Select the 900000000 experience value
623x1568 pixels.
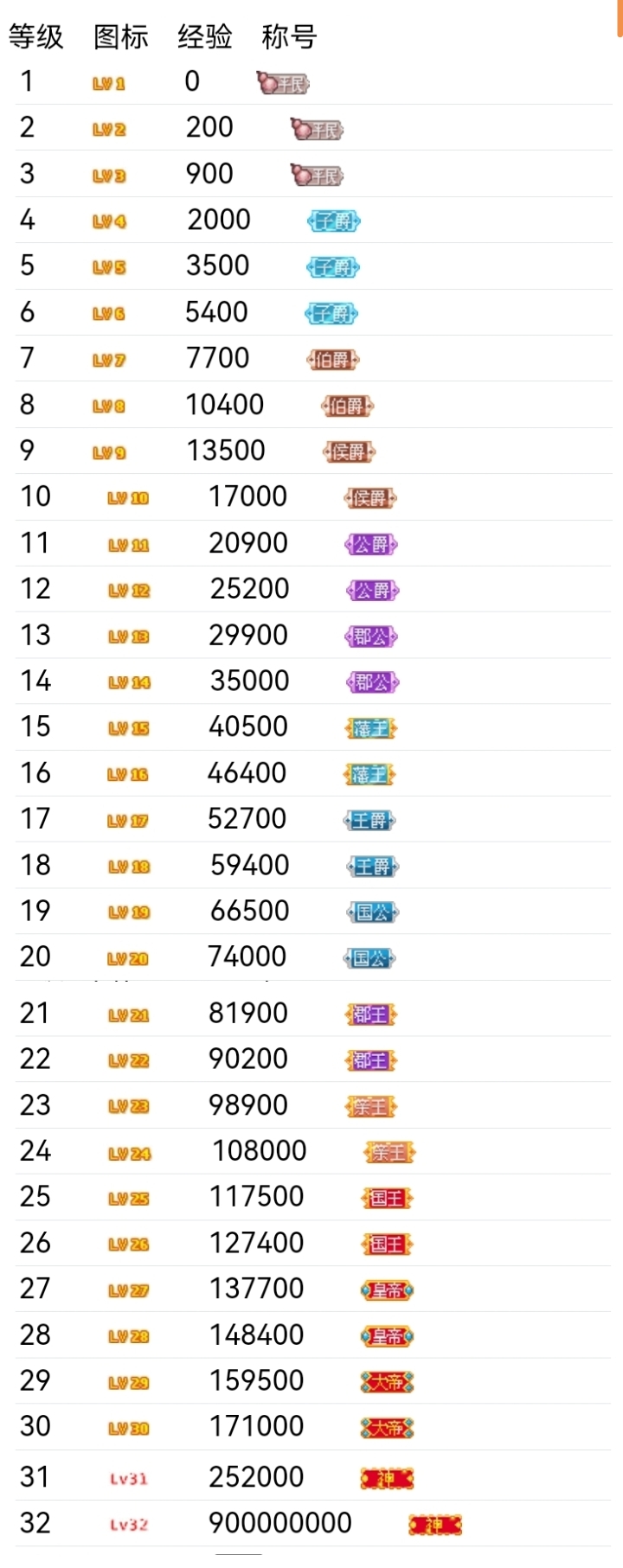pyautogui.click(x=280, y=1523)
